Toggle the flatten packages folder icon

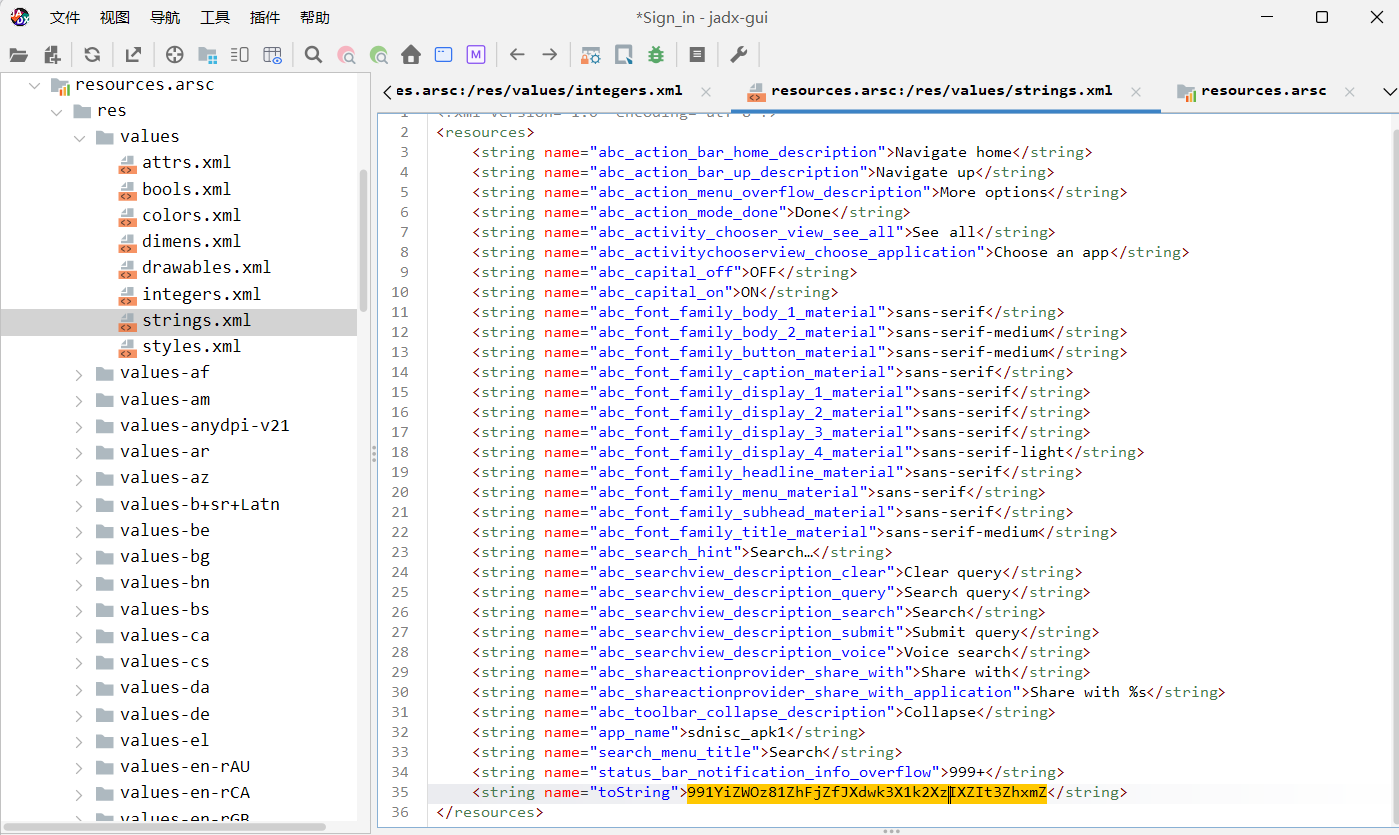coord(207,55)
